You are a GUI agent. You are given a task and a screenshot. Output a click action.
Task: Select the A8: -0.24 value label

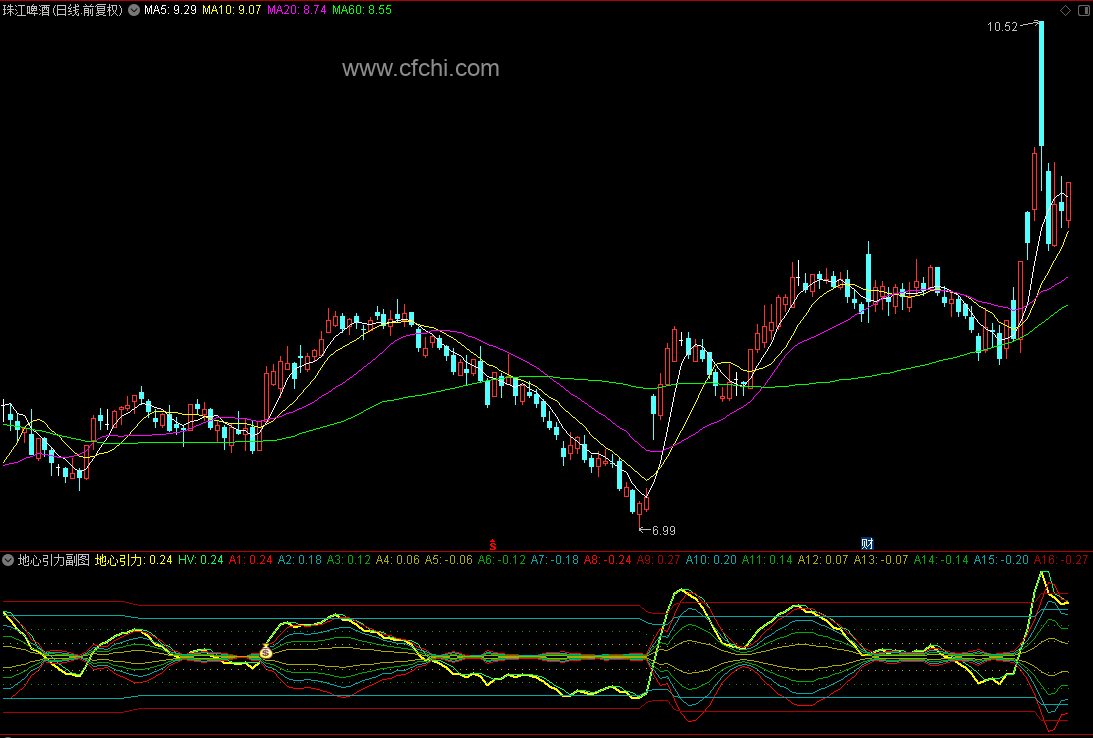coord(607,560)
